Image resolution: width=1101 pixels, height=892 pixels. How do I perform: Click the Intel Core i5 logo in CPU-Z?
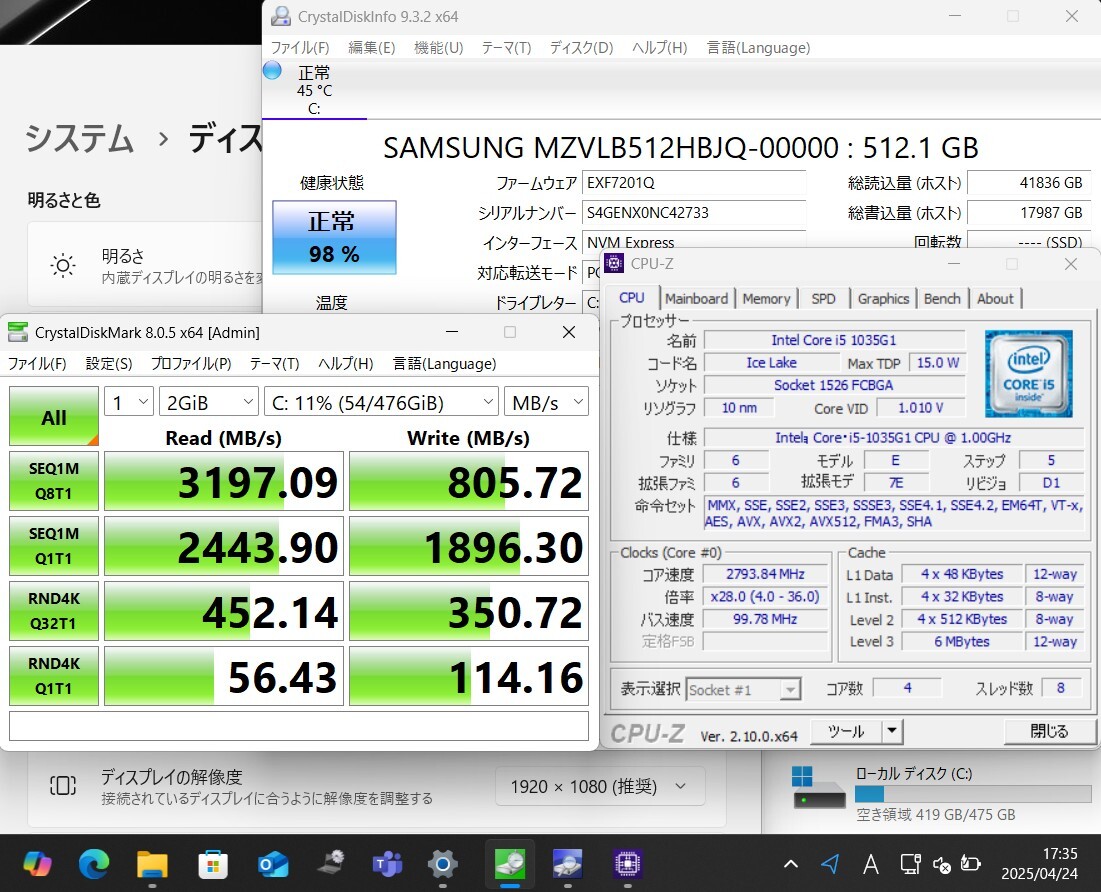pos(1029,374)
